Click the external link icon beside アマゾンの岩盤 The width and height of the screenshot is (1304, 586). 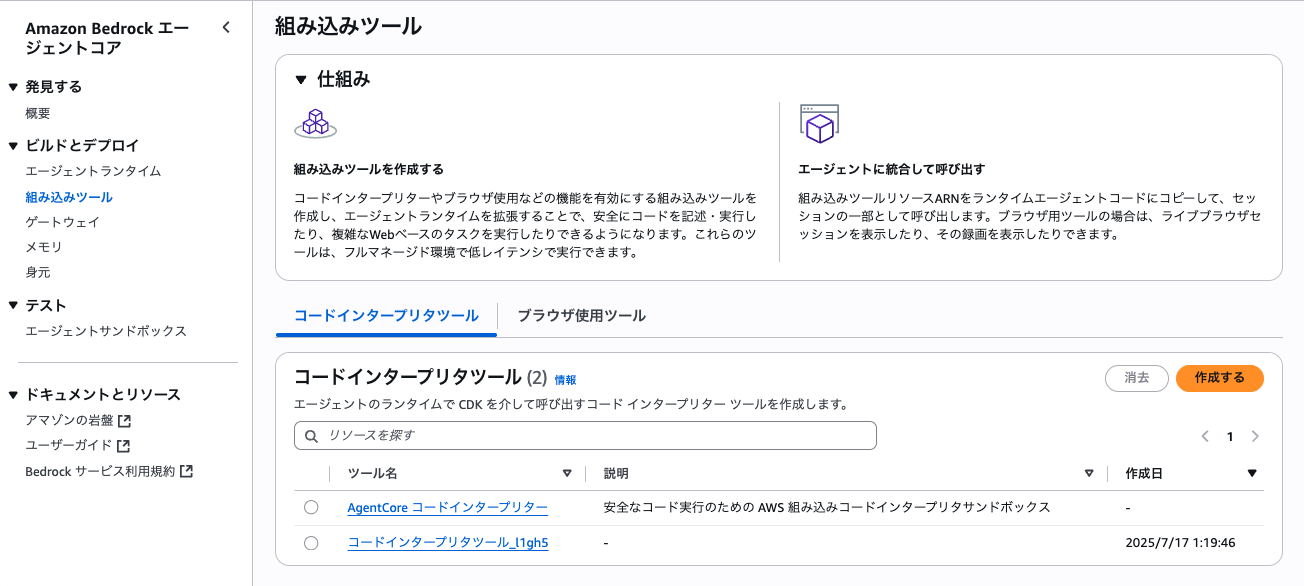pos(125,420)
